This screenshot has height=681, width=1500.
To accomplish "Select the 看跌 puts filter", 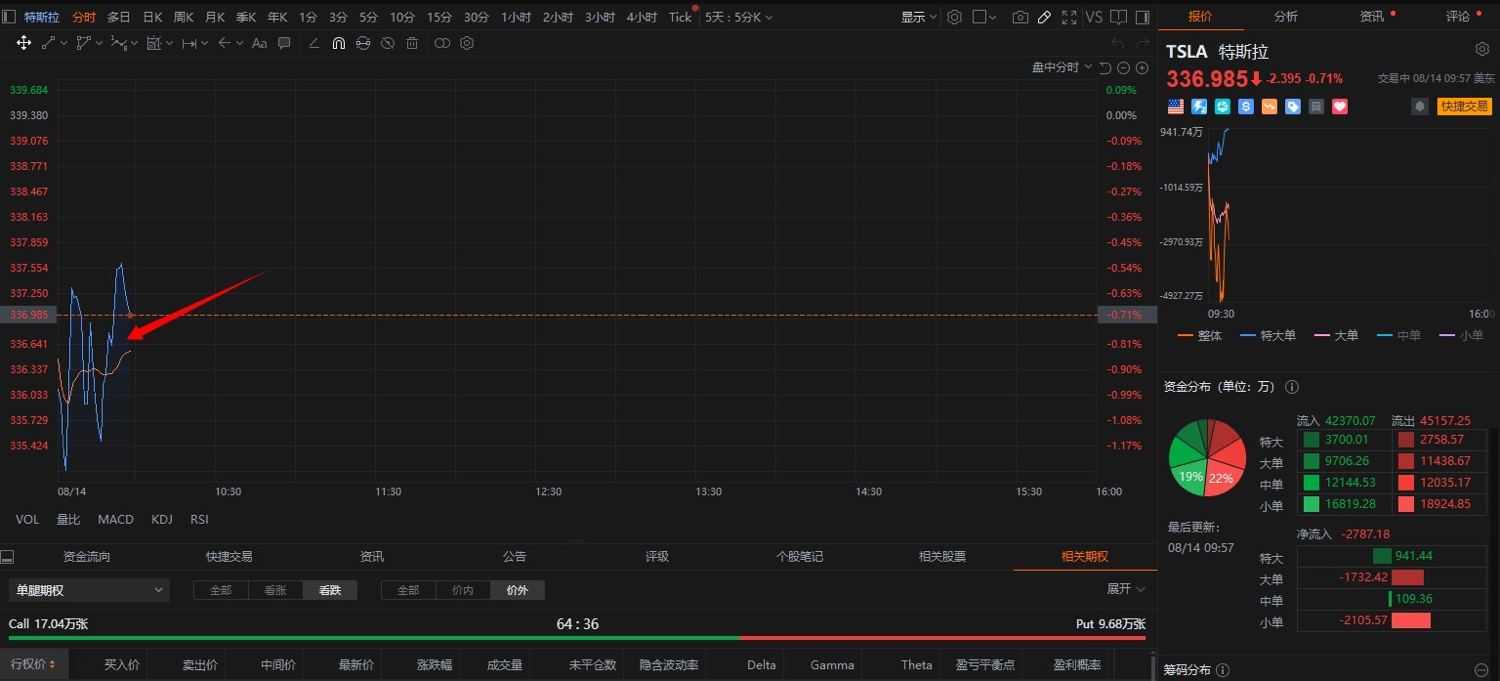I will click(330, 590).
